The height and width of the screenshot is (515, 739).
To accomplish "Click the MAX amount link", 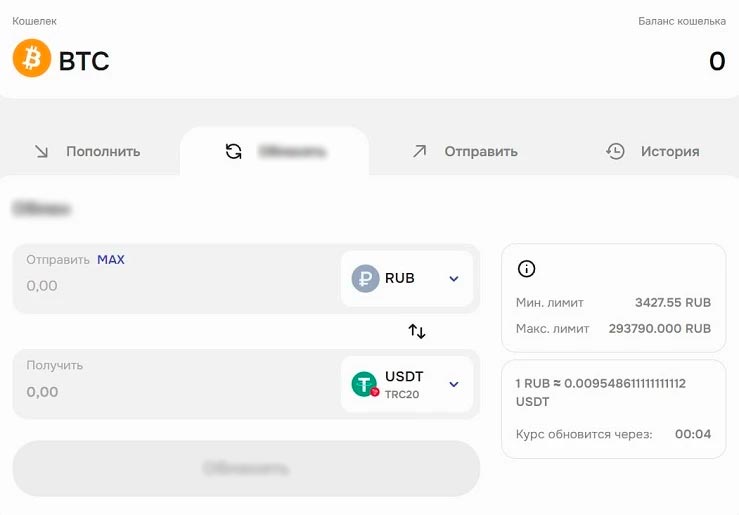I will point(111,260).
